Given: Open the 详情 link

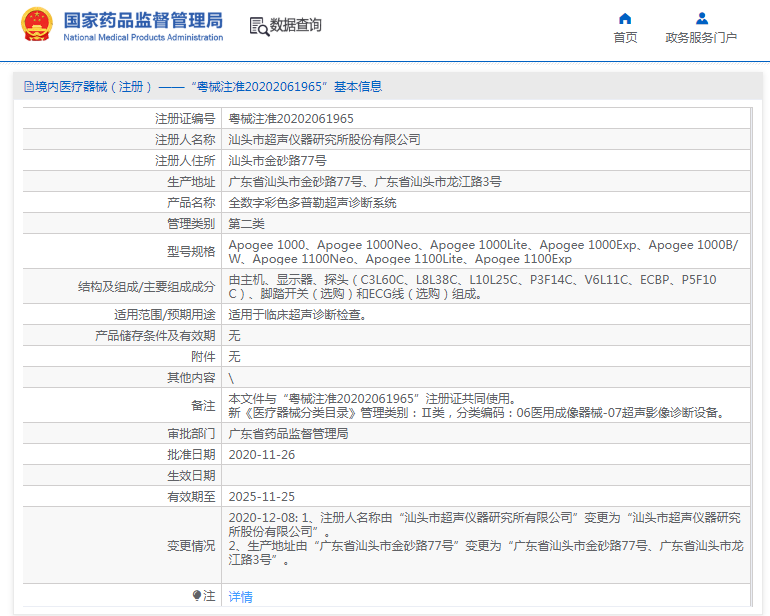Looking at the screenshot, I should 241,597.
